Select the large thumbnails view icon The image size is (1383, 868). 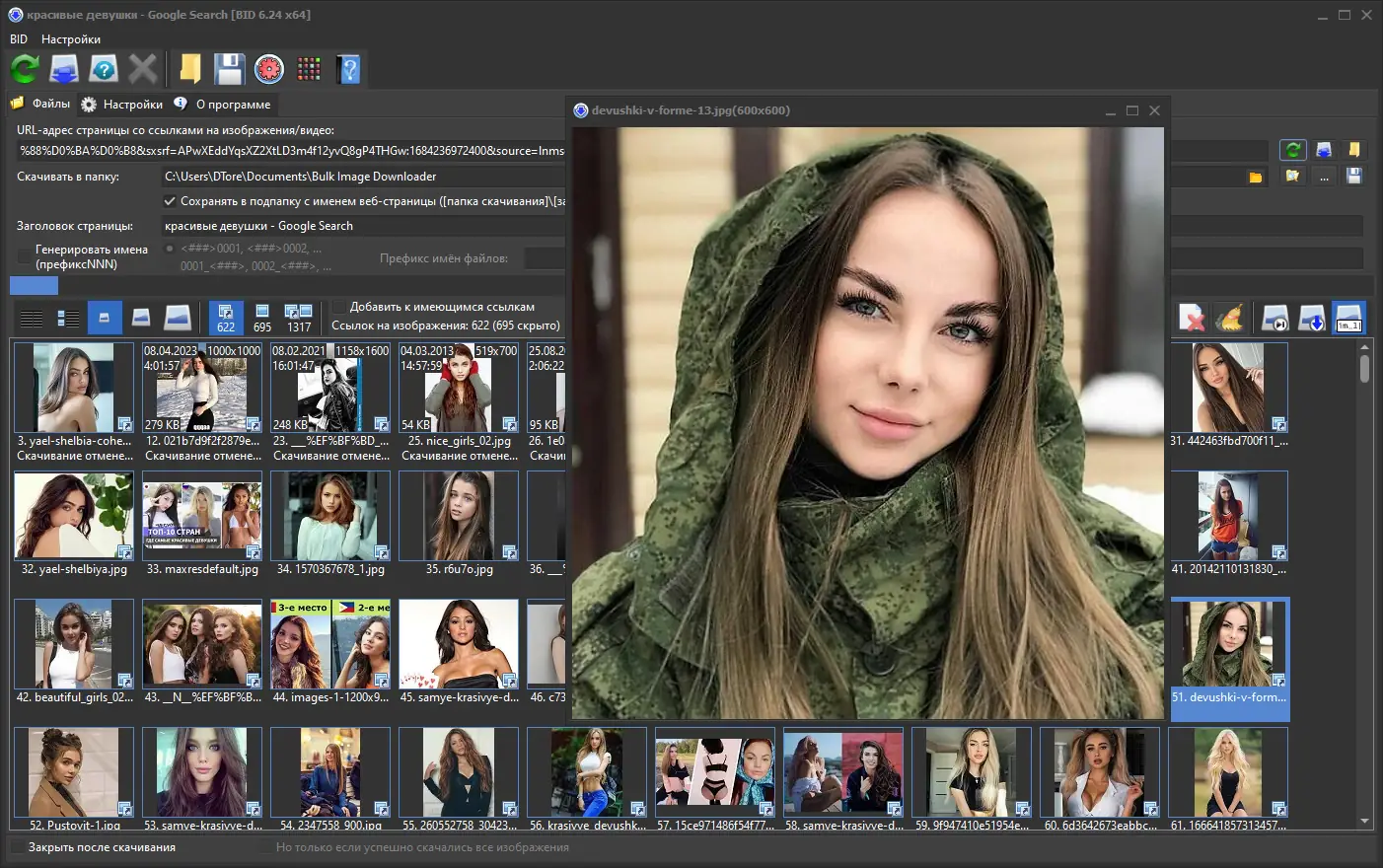tap(177, 319)
